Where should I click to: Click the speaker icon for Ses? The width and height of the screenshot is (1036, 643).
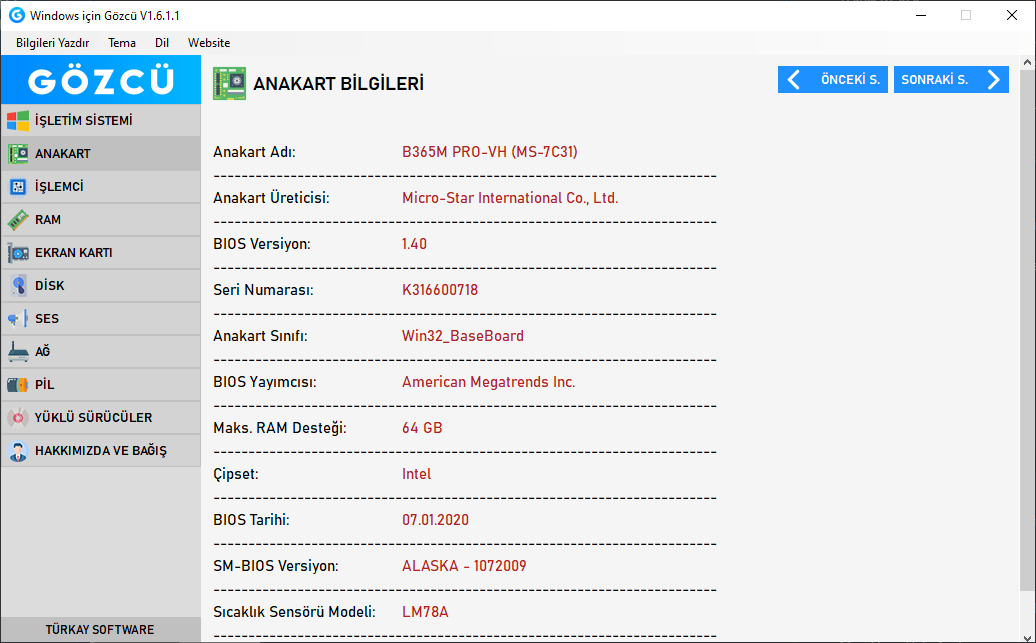18,319
